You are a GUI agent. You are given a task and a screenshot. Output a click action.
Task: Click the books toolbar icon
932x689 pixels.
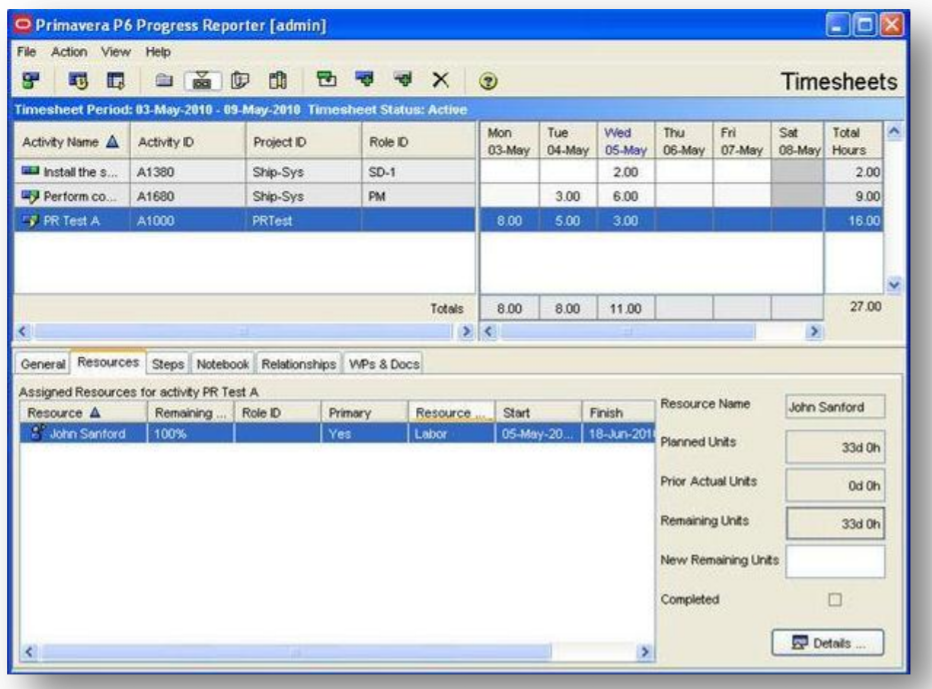pyautogui.click(x=278, y=80)
